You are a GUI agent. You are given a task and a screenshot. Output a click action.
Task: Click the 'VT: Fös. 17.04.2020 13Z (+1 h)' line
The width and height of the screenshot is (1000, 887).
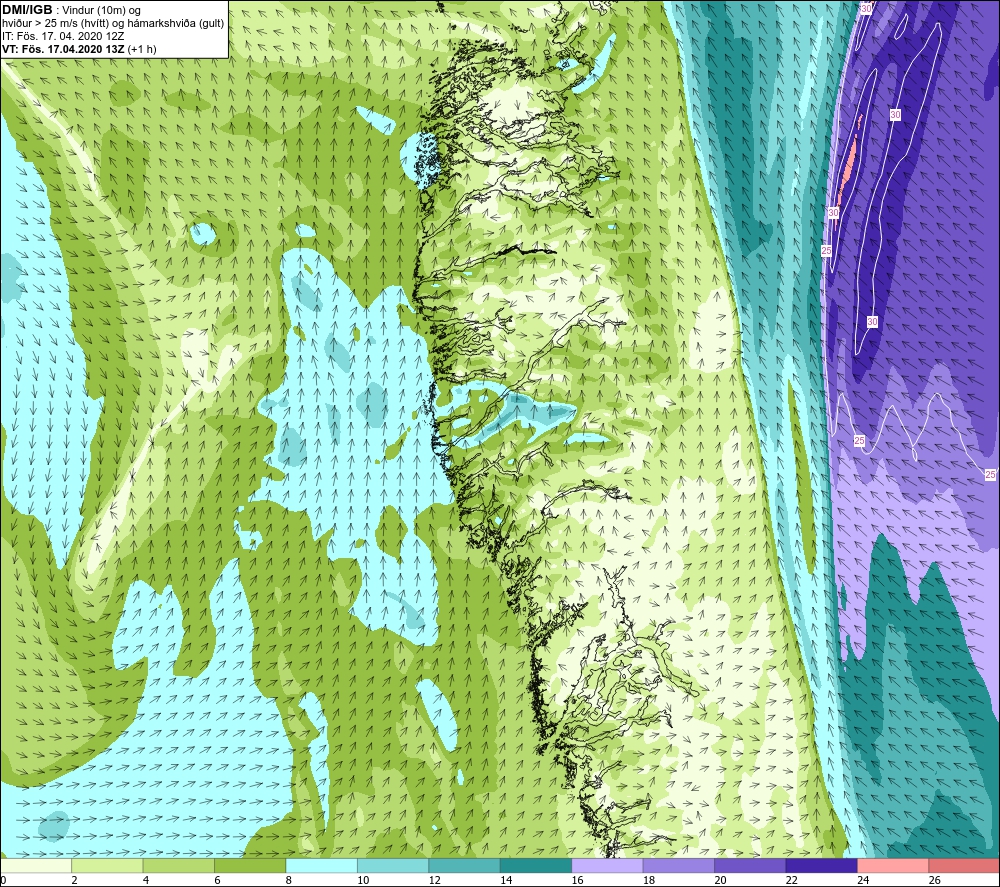point(79,49)
